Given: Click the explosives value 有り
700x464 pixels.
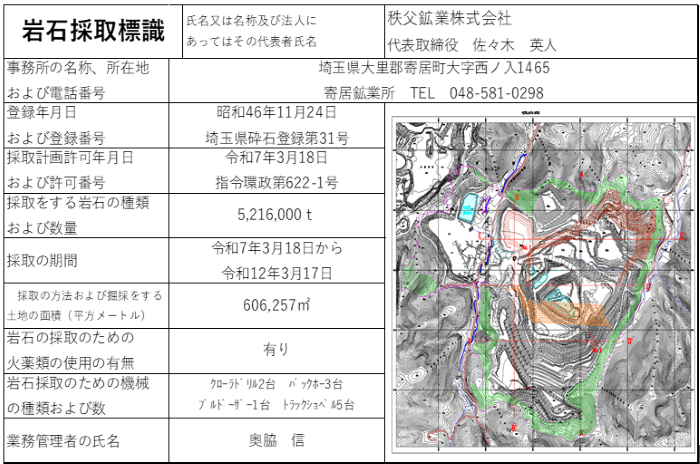Looking at the screenshot, I should click(276, 350).
